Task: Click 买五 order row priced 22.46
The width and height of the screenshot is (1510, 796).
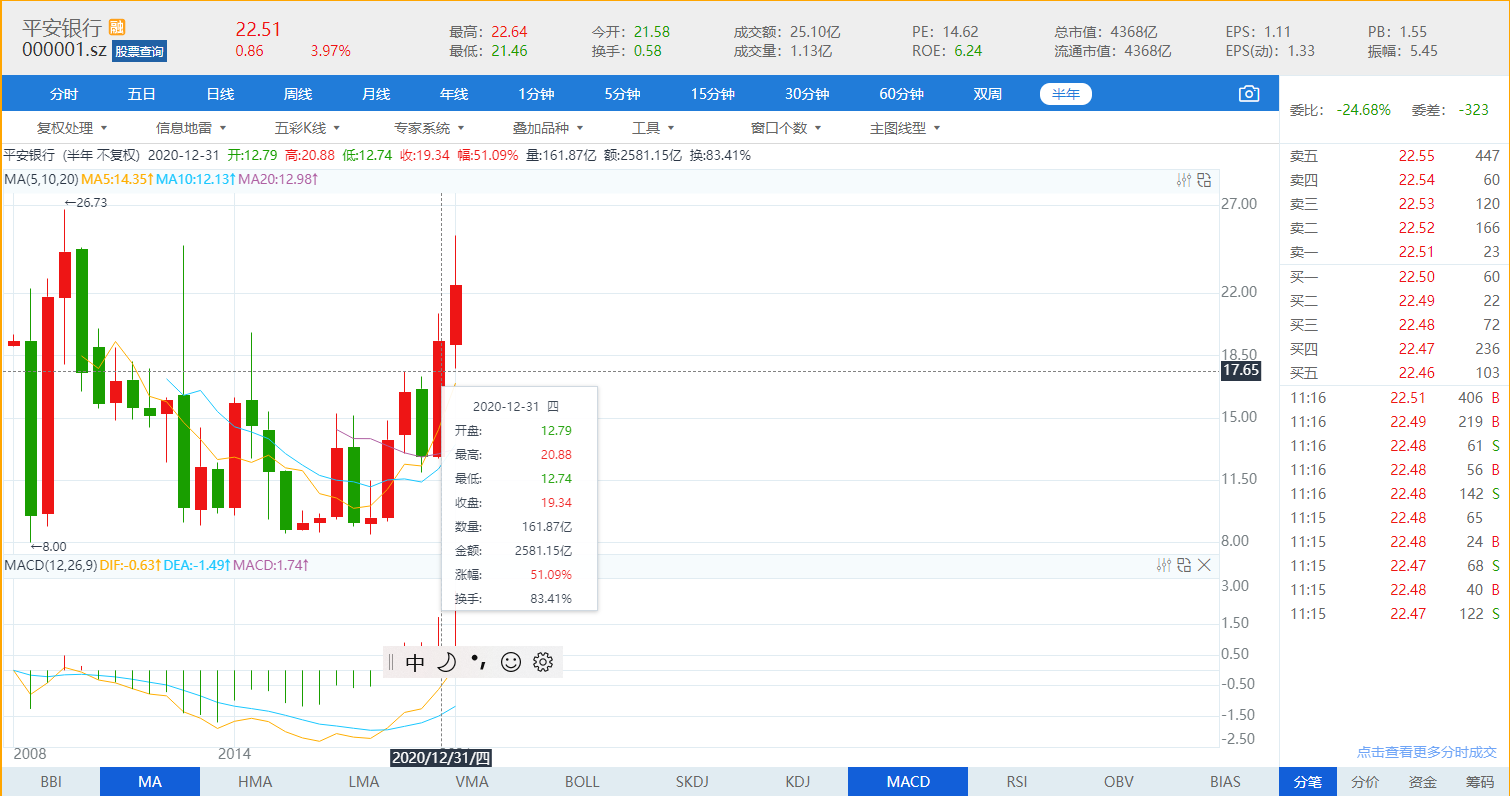Action: pos(1395,373)
